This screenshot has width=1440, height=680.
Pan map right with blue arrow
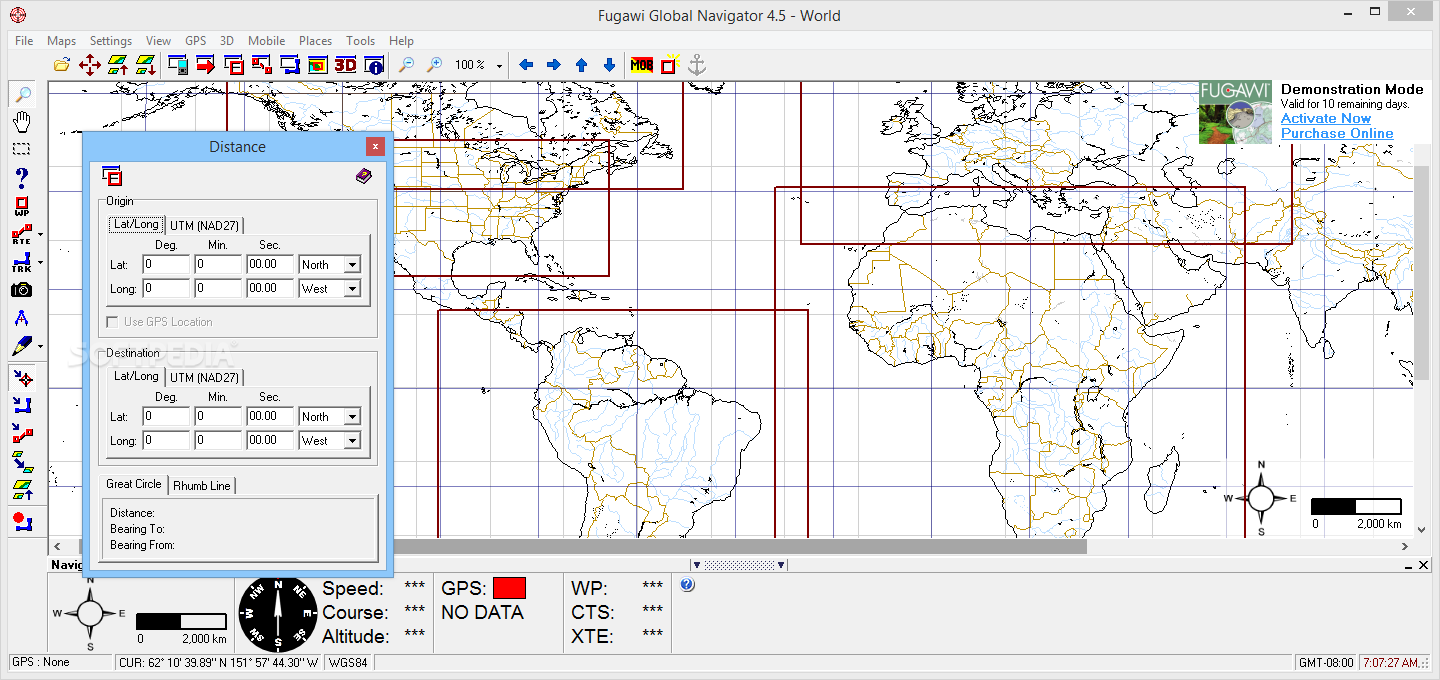[x=553, y=65]
